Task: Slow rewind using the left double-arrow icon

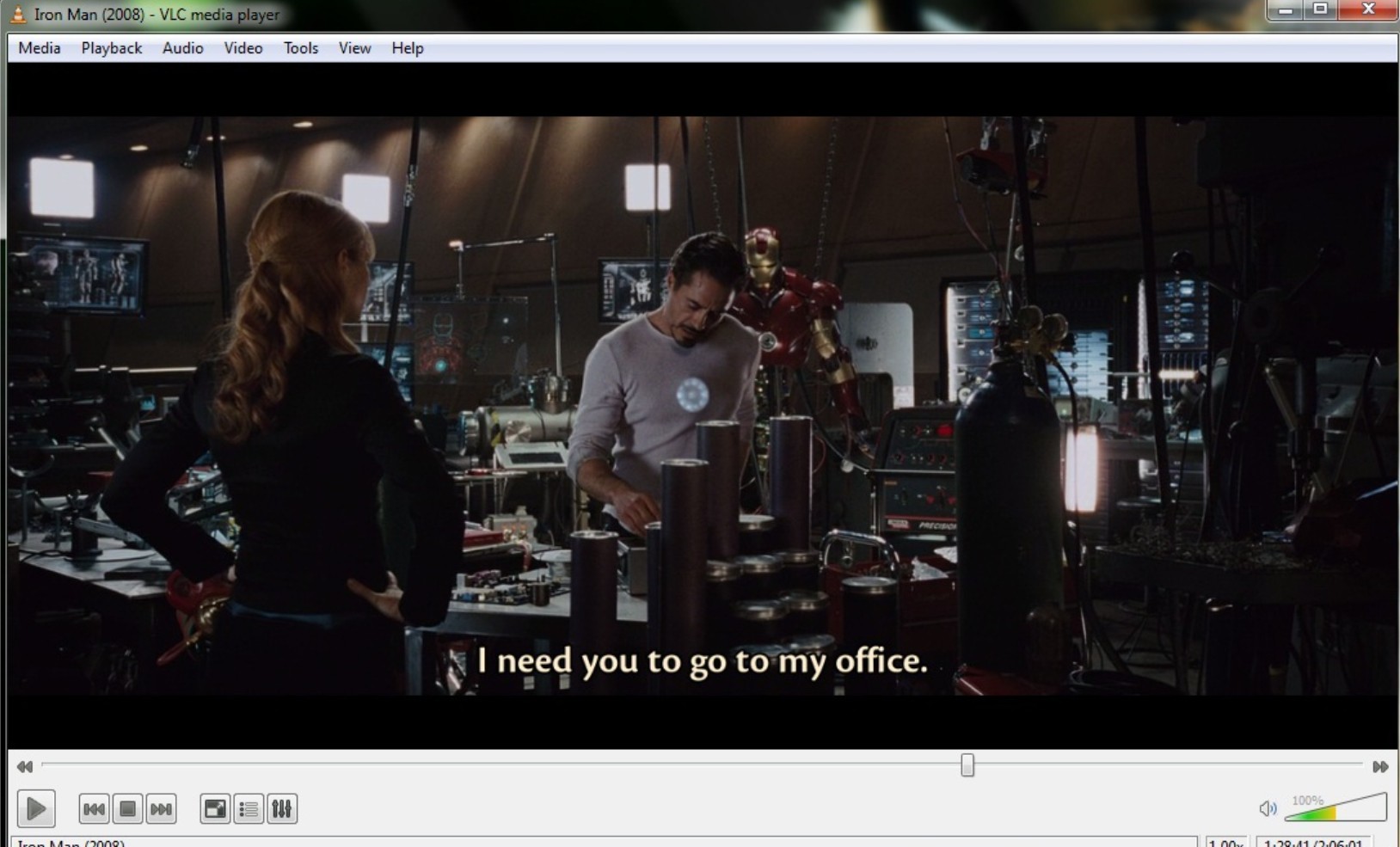Action: tap(24, 766)
